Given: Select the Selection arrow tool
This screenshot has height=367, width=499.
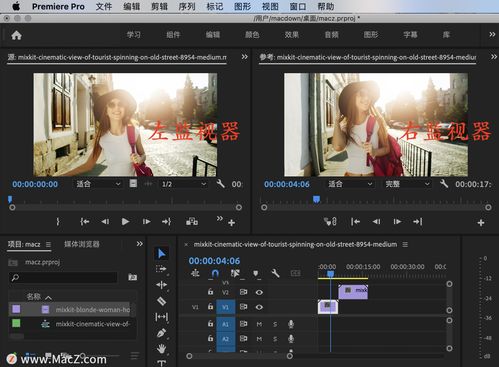Looking at the screenshot, I should [x=161, y=254].
